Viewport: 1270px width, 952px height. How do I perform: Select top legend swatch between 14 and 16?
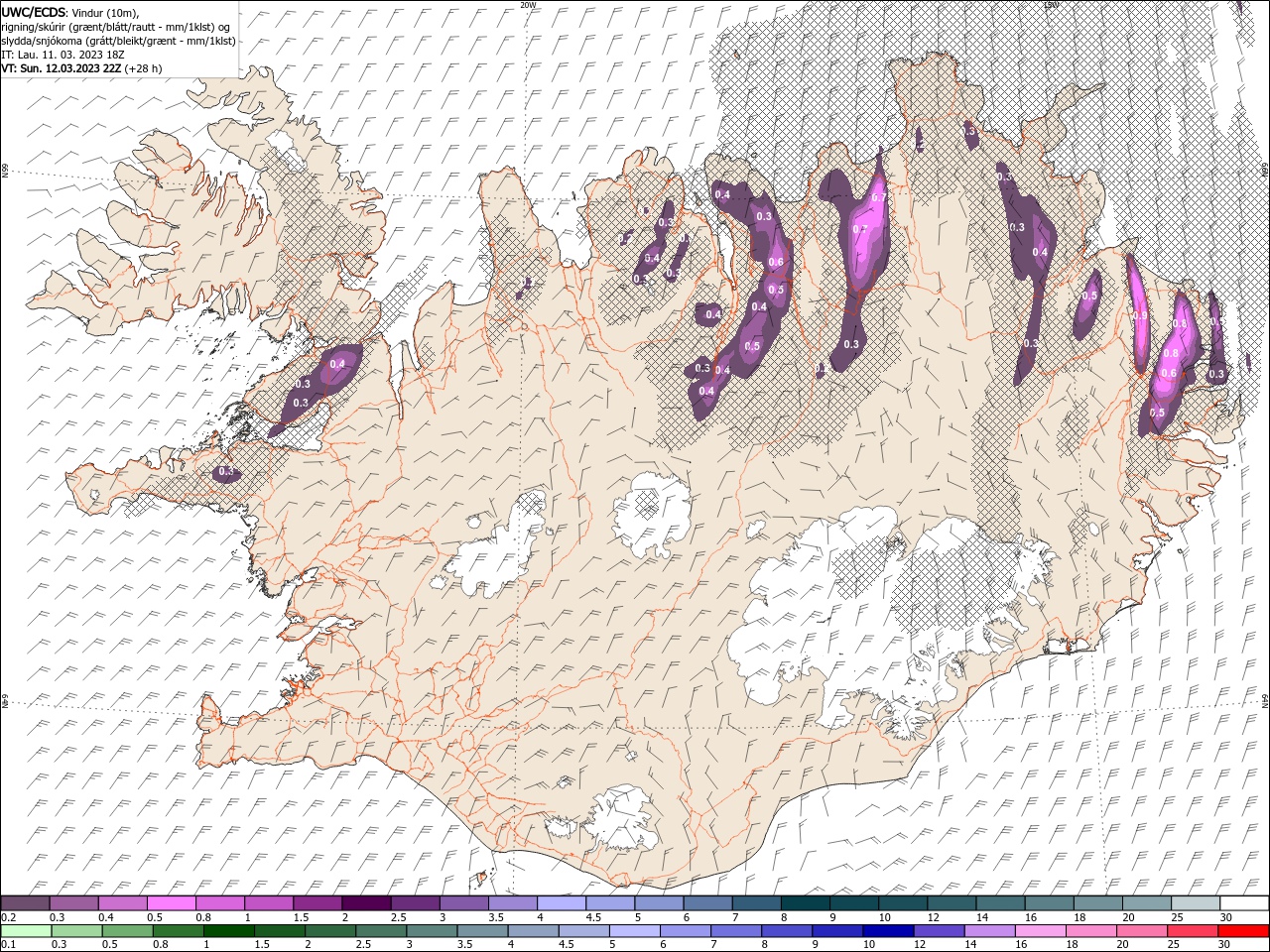click(998, 903)
